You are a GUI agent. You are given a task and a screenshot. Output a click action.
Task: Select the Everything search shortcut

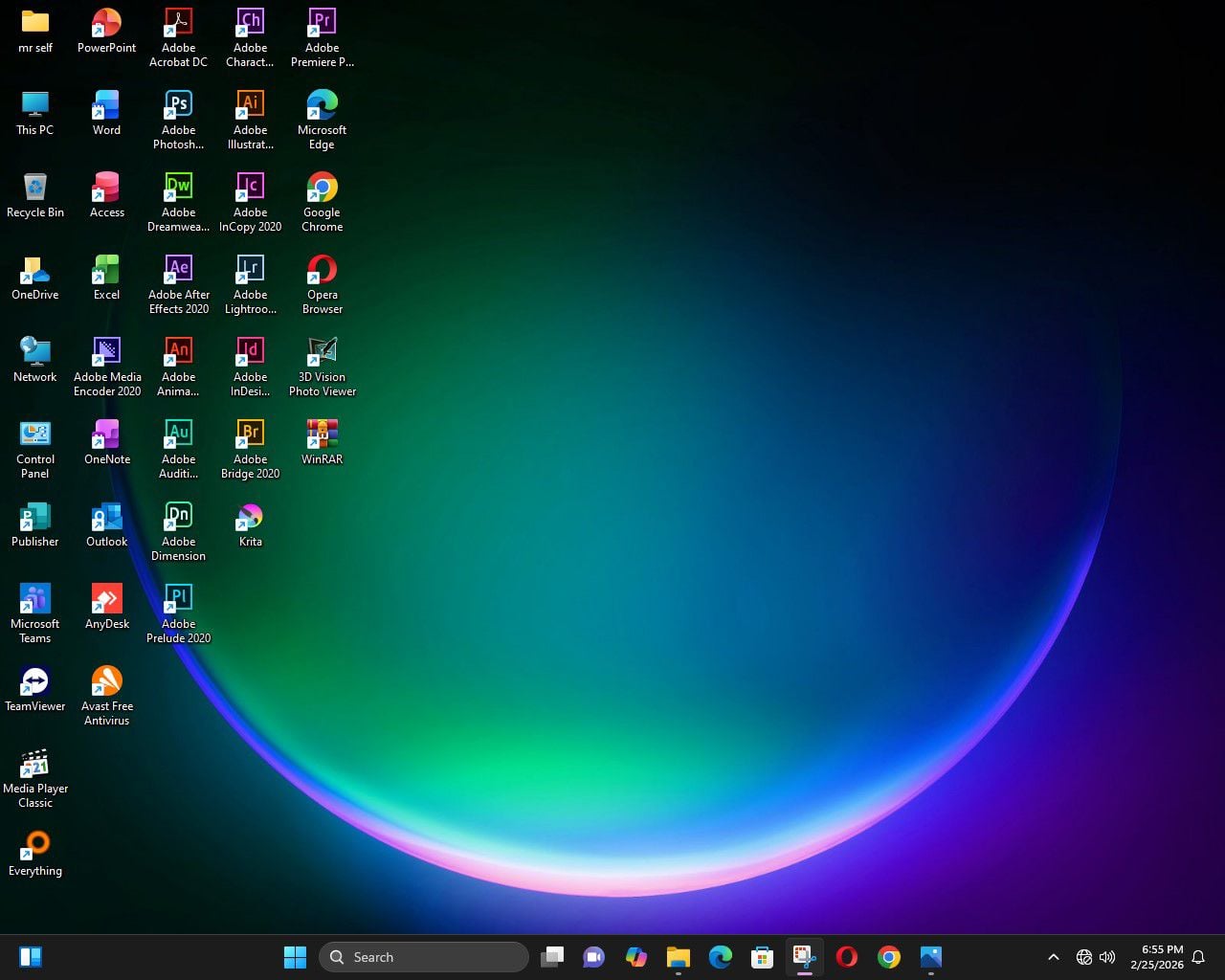(x=35, y=854)
